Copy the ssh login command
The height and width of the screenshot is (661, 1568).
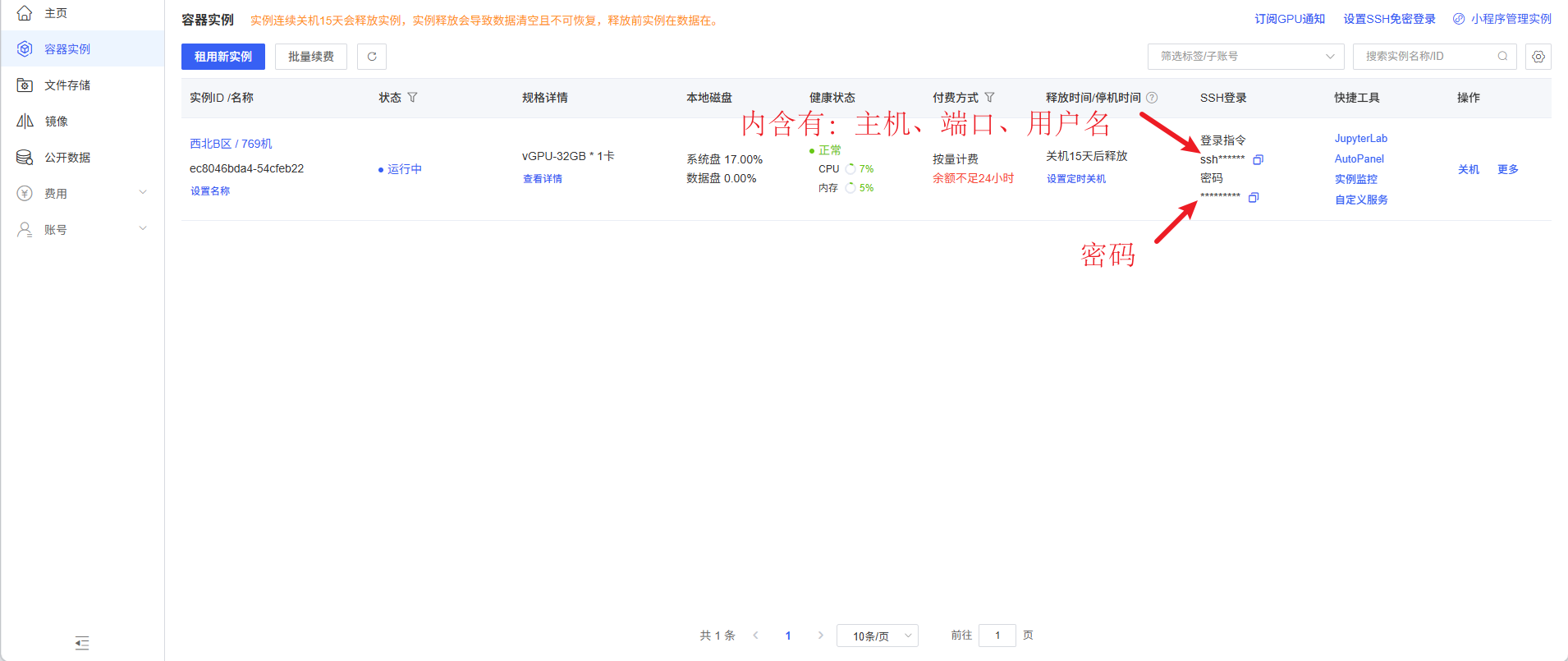tap(1258, 159)
